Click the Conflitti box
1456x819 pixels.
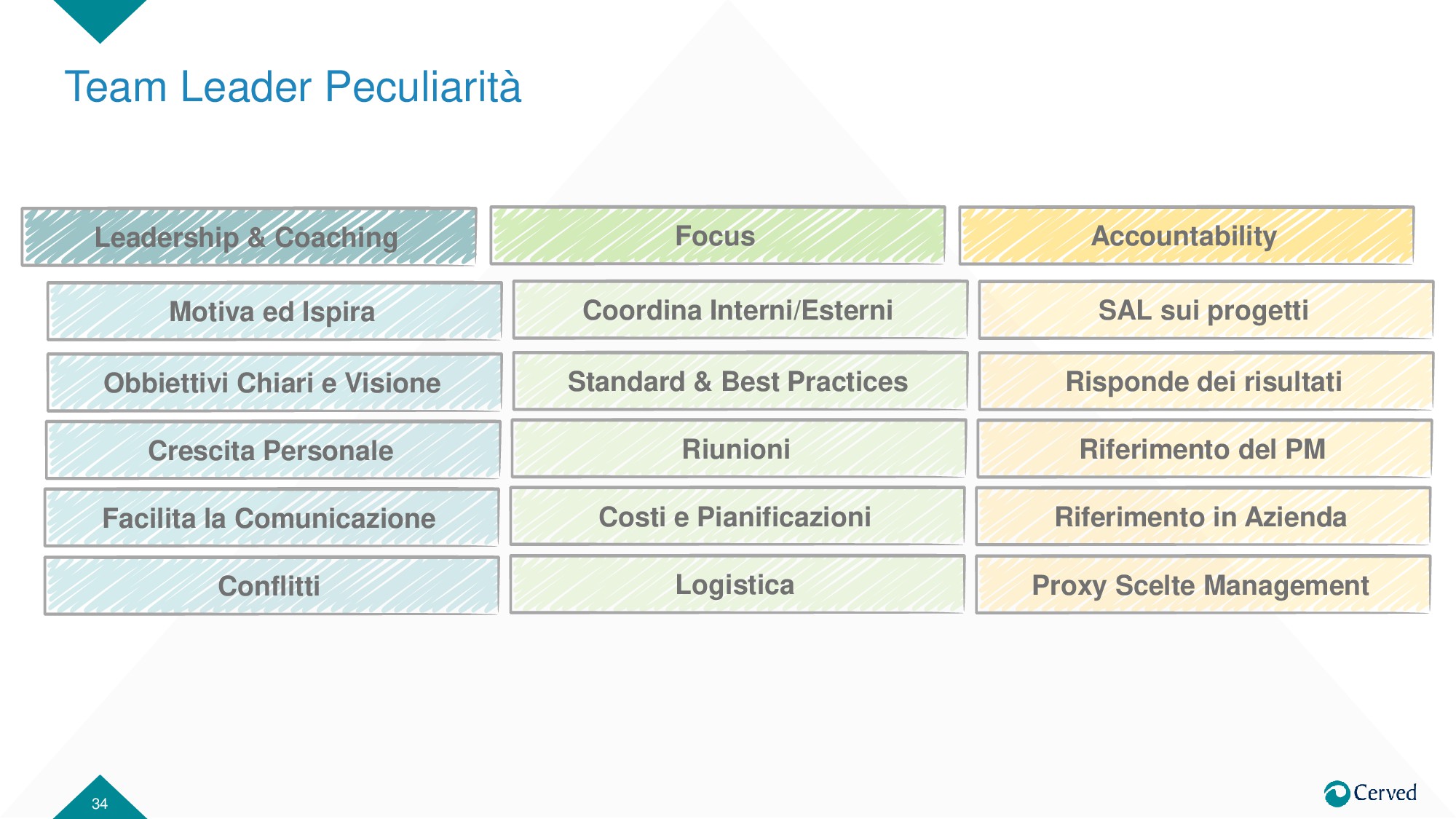coord(271,586)
